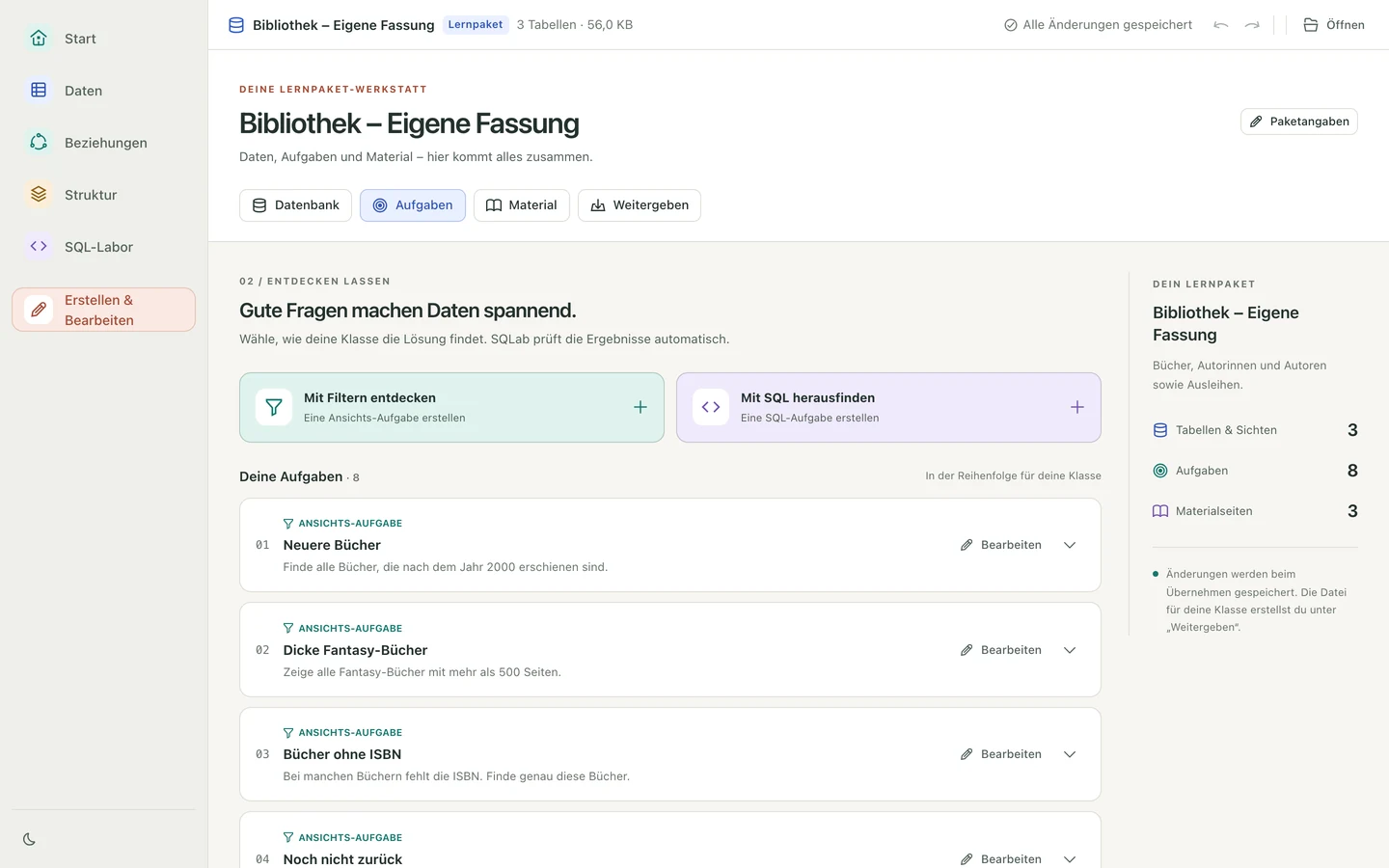Click the plus icon on Mit SQL herausfinden

pos(1077,407)
